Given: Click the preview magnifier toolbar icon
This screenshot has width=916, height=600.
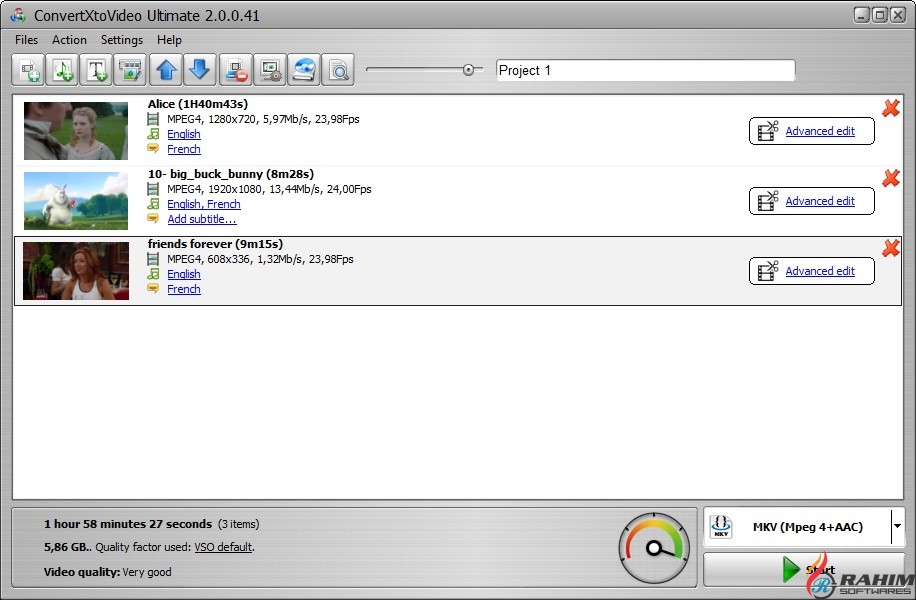Looking at the screenshot, I should pyautogui.click(x=339, y=70).
